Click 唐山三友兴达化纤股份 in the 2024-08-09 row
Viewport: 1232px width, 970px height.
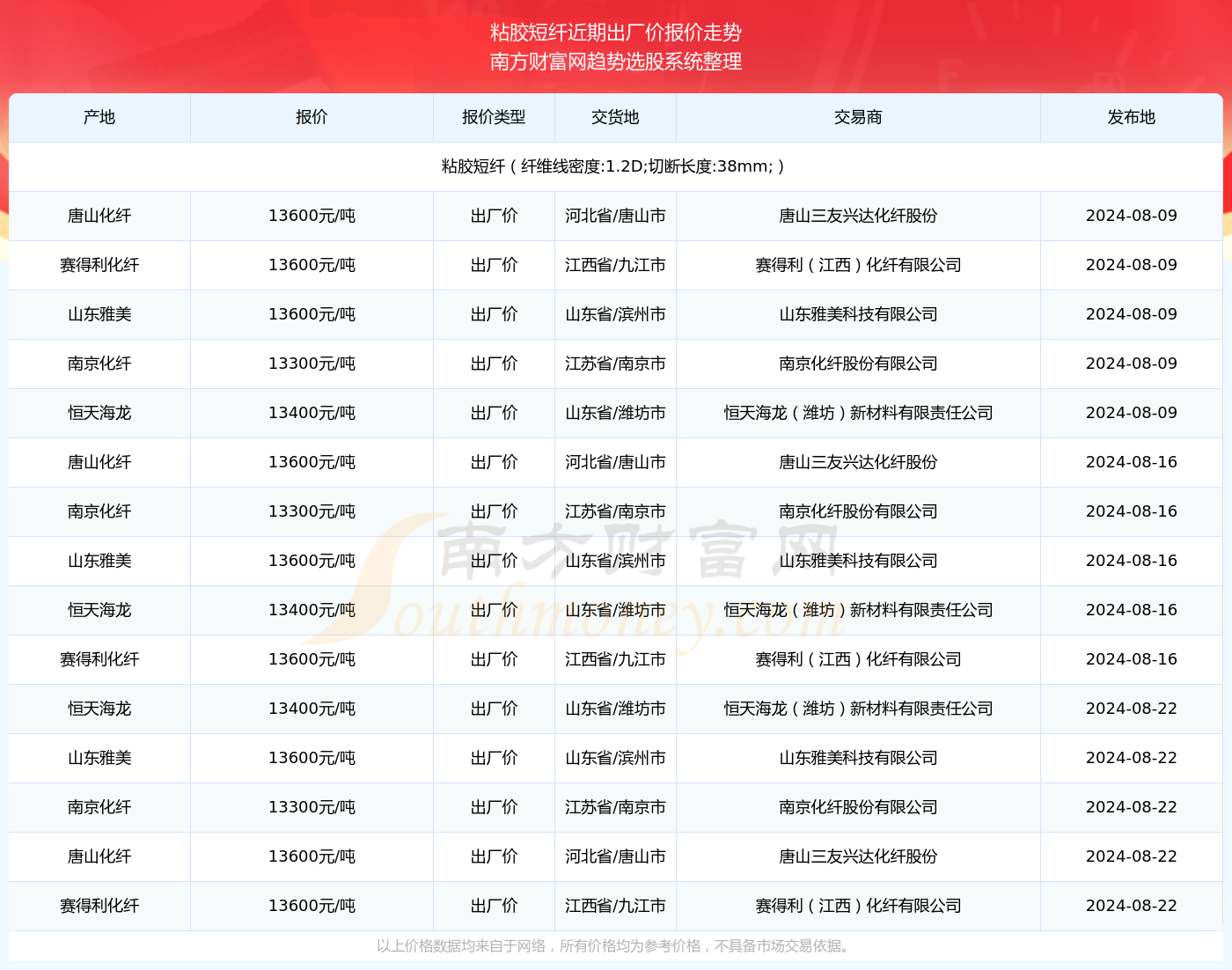point(858,216)
